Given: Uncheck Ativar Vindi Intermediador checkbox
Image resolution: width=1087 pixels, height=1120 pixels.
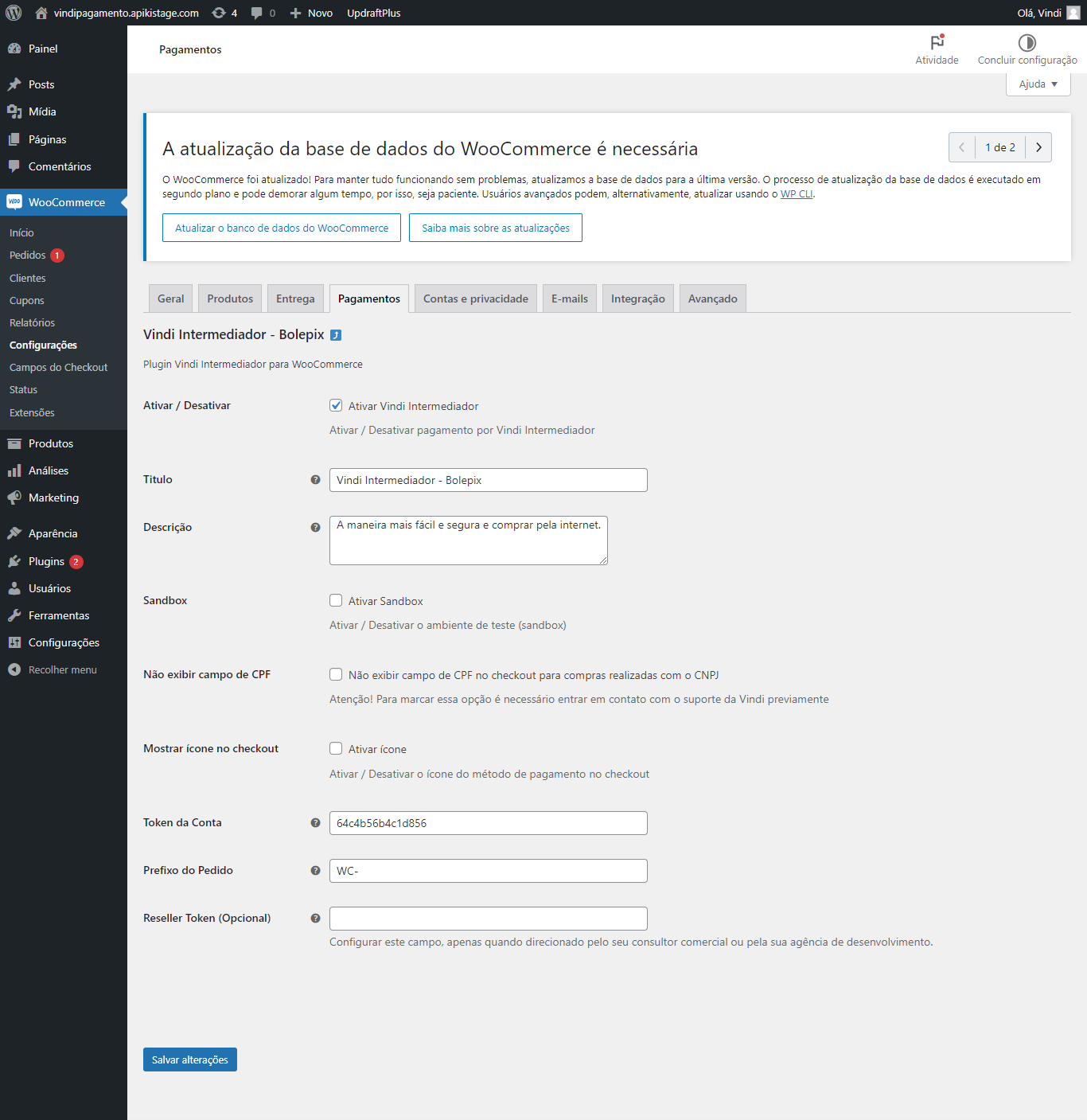Looking at the screenshot, I should [x=336, y=405].
